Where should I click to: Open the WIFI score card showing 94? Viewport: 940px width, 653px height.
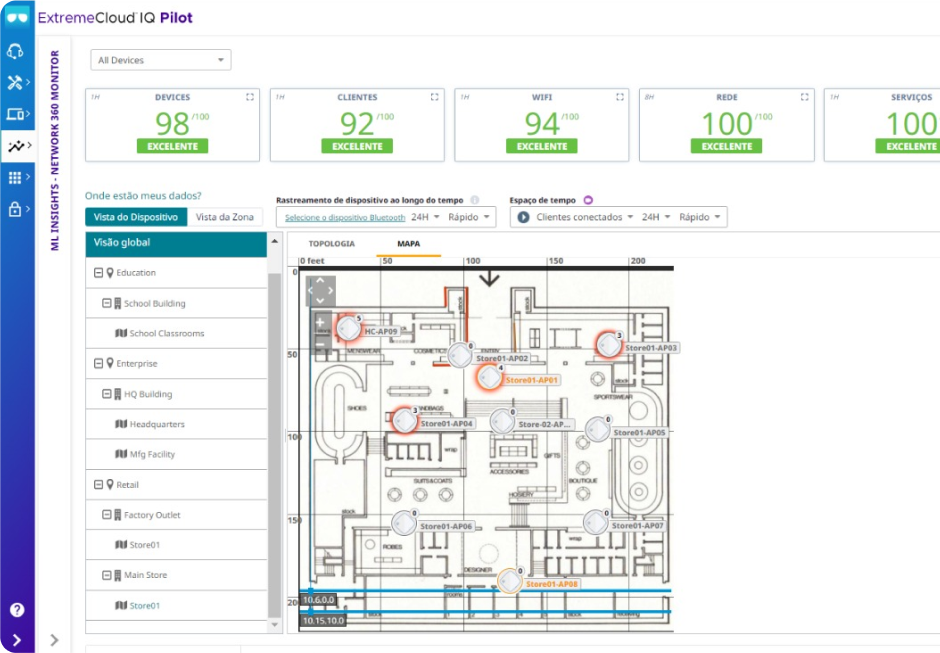542,125
